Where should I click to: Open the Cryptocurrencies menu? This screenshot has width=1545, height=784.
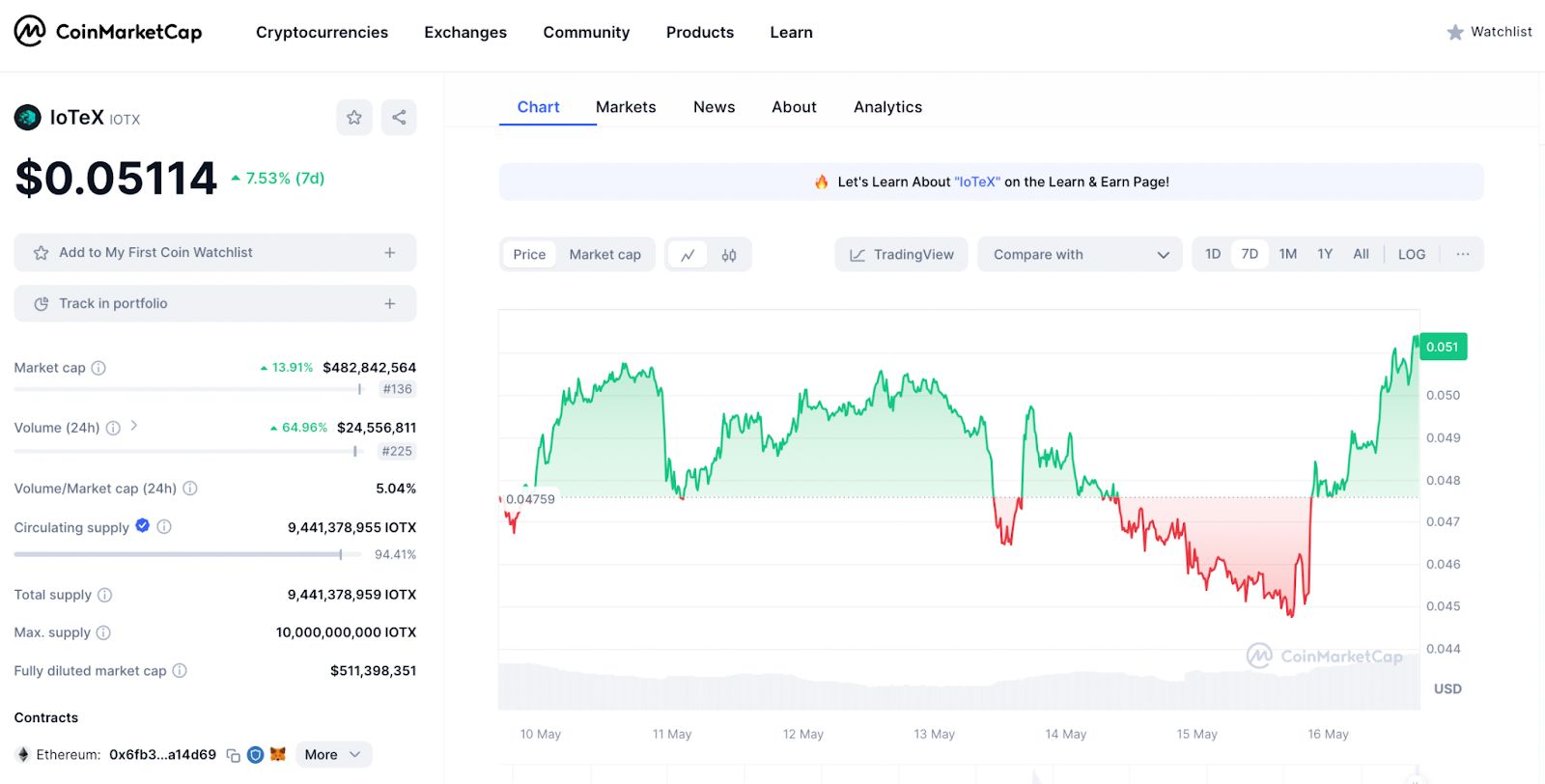[322, 33]
